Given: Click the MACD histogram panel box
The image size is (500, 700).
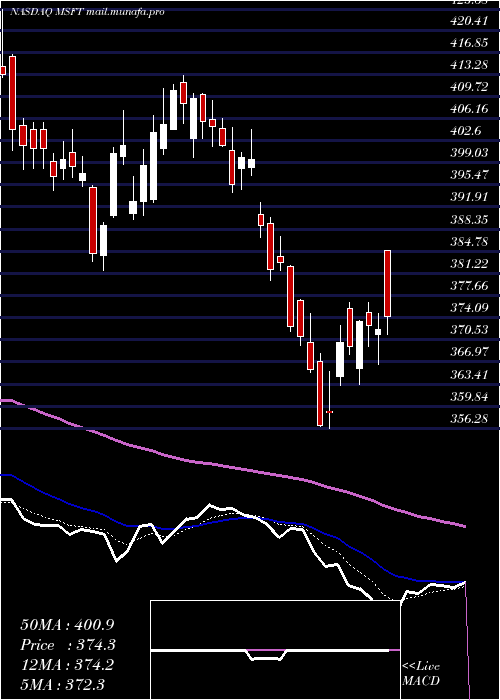Looking at the screenshot, I should pyautogui.click(x=275, y=650).
